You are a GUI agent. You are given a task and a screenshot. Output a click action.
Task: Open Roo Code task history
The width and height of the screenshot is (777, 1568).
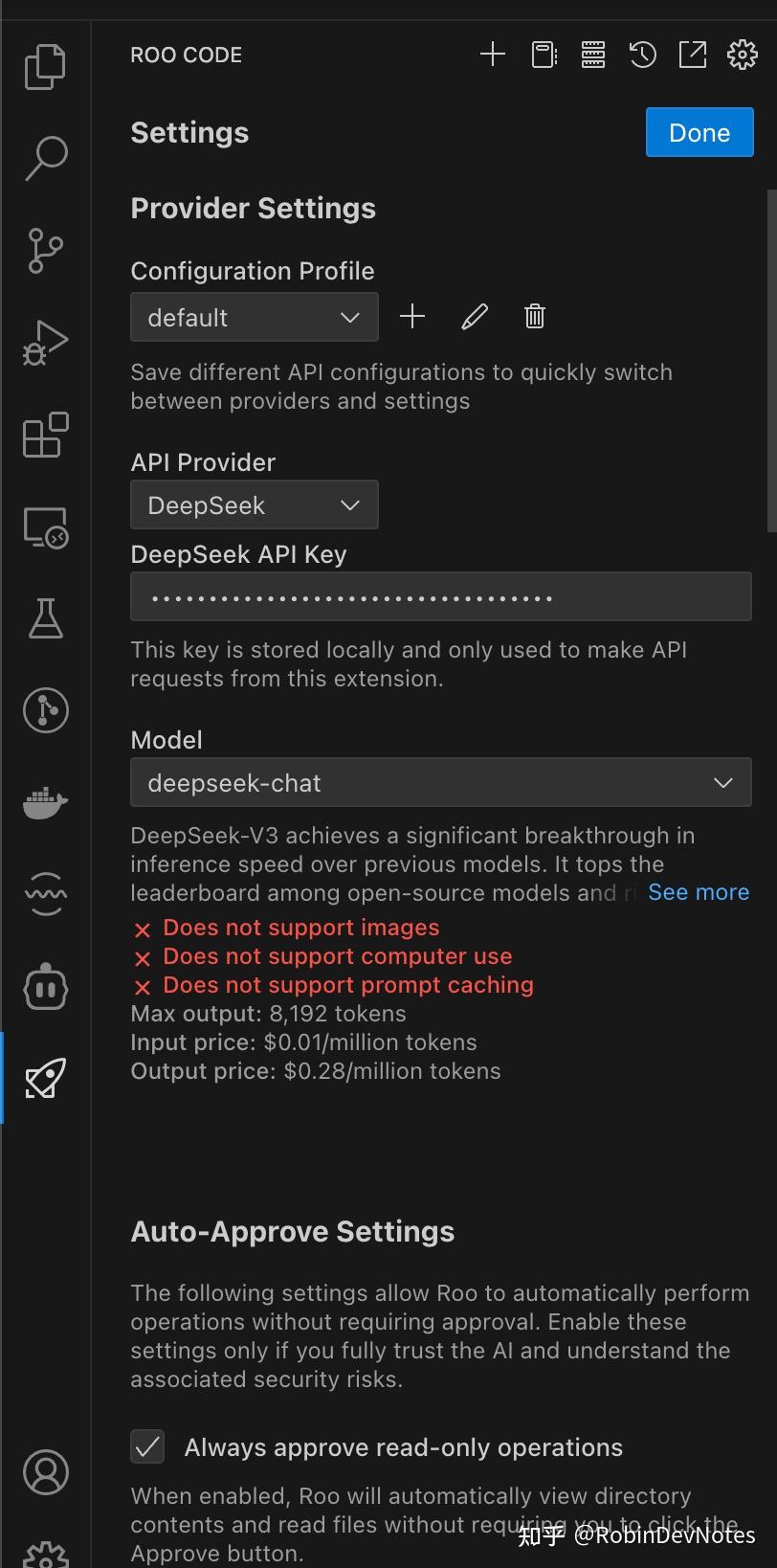(x=643, y=55)
